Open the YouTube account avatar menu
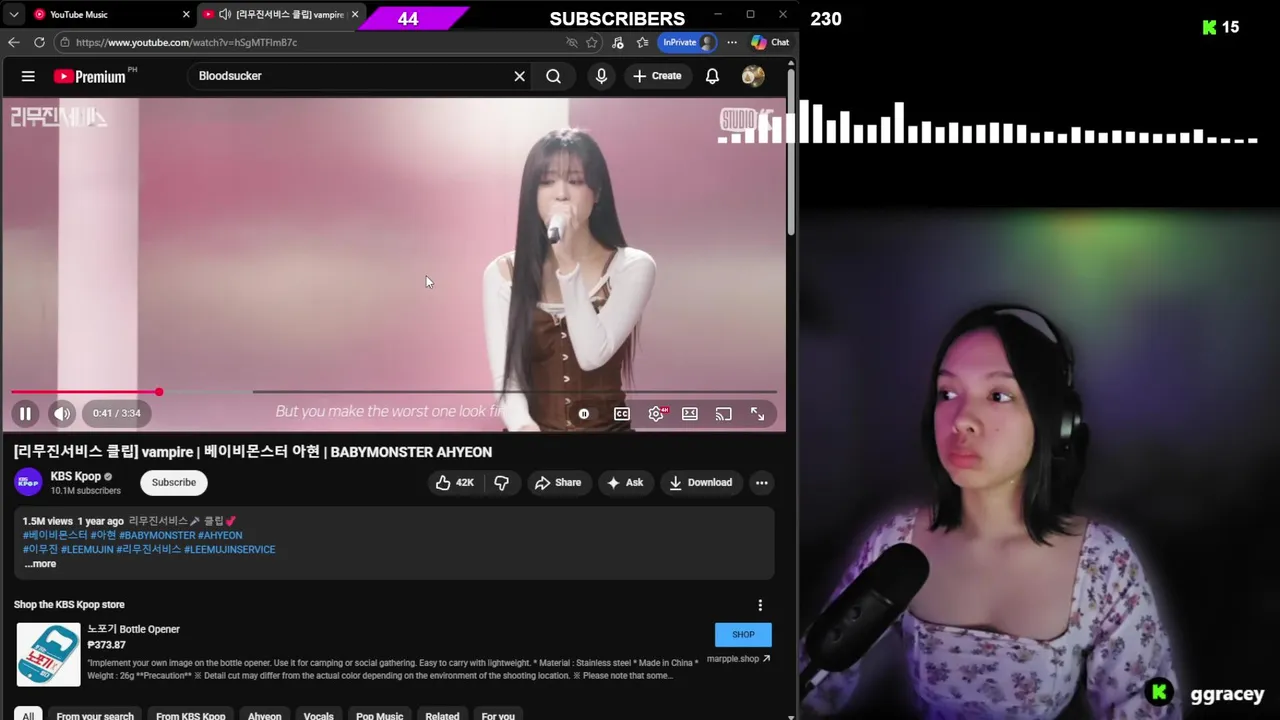The height and width of the screenshot is (720, 1280). click(x=753, y=76)
